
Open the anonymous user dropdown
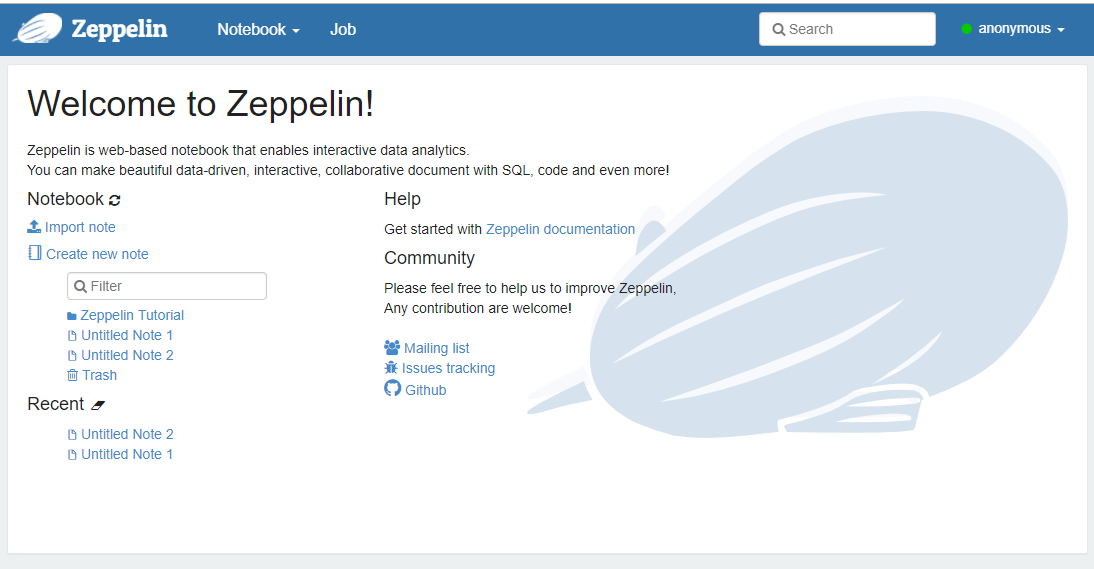[x=1021, y=29]
